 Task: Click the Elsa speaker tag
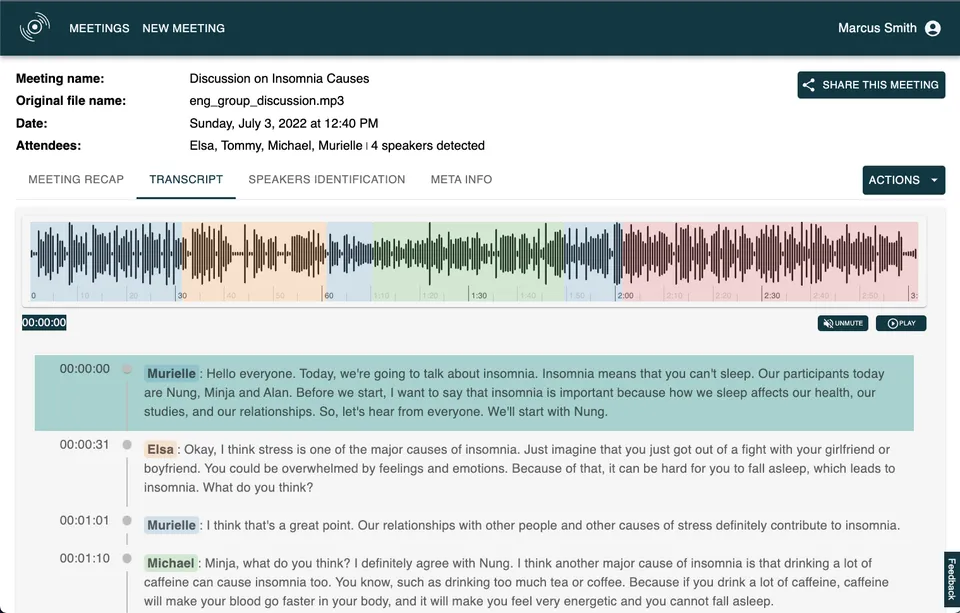click(160, 449)
